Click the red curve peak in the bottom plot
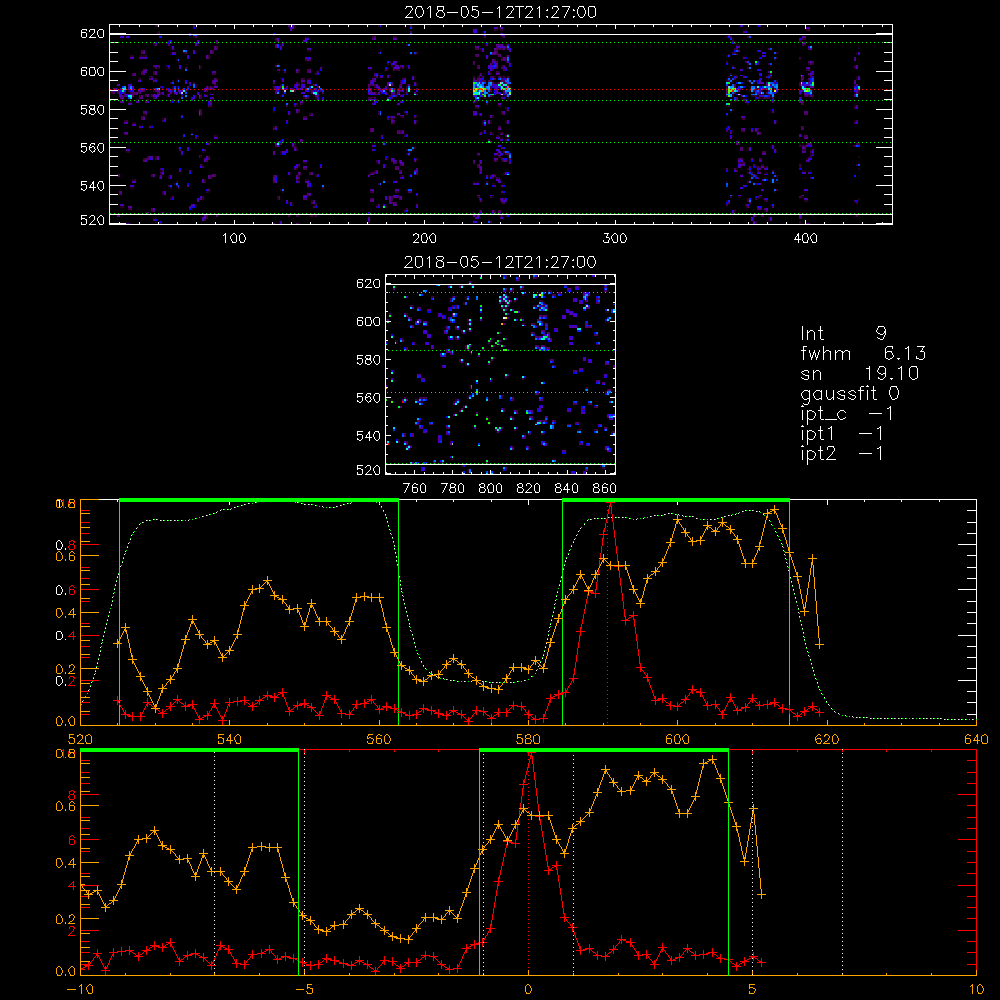Image resolution: width=1000 pixels, height=1000 pixels. pos(531,754)
